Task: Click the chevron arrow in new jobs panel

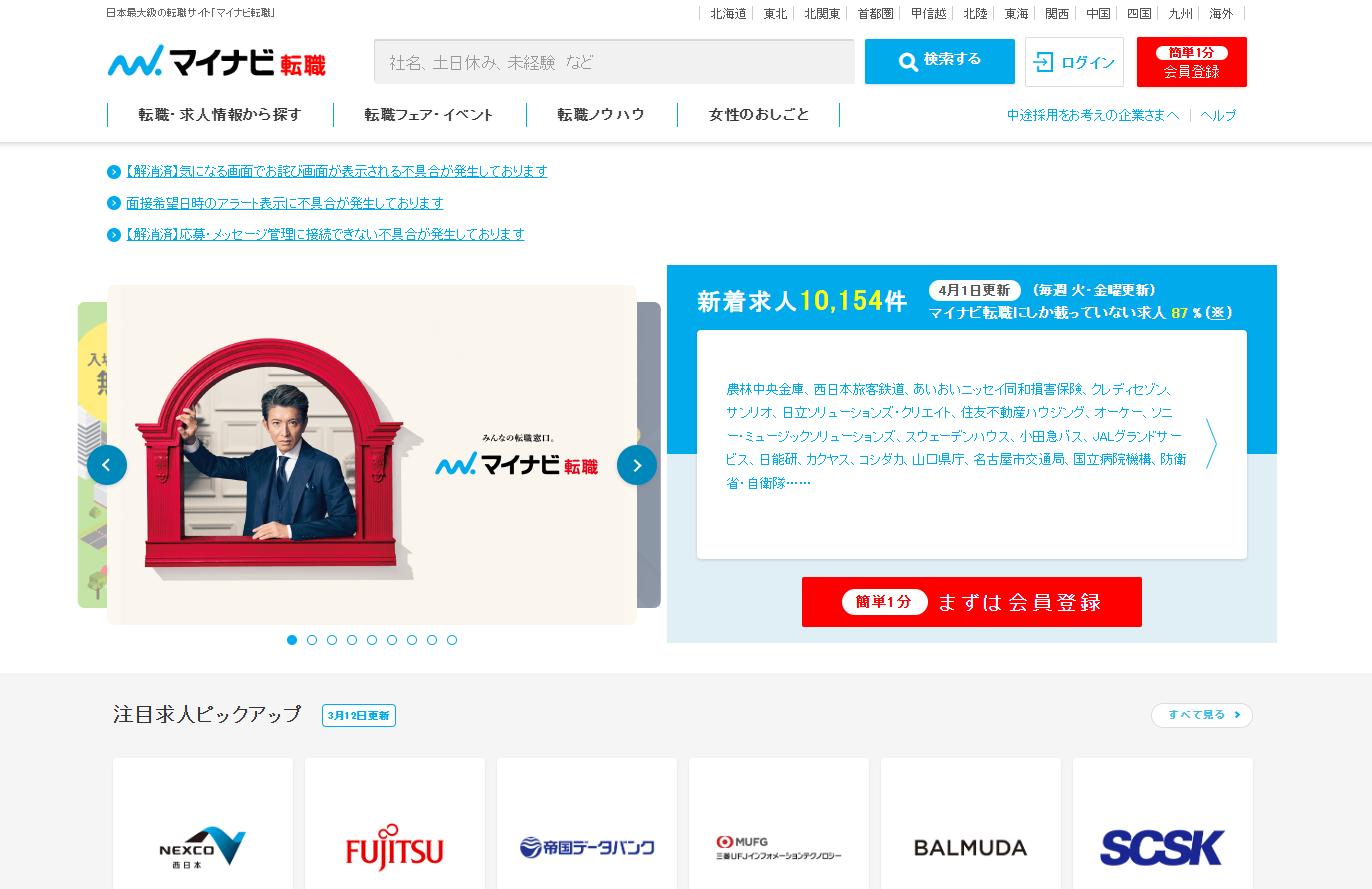Action: click(x=1211, y=443)
